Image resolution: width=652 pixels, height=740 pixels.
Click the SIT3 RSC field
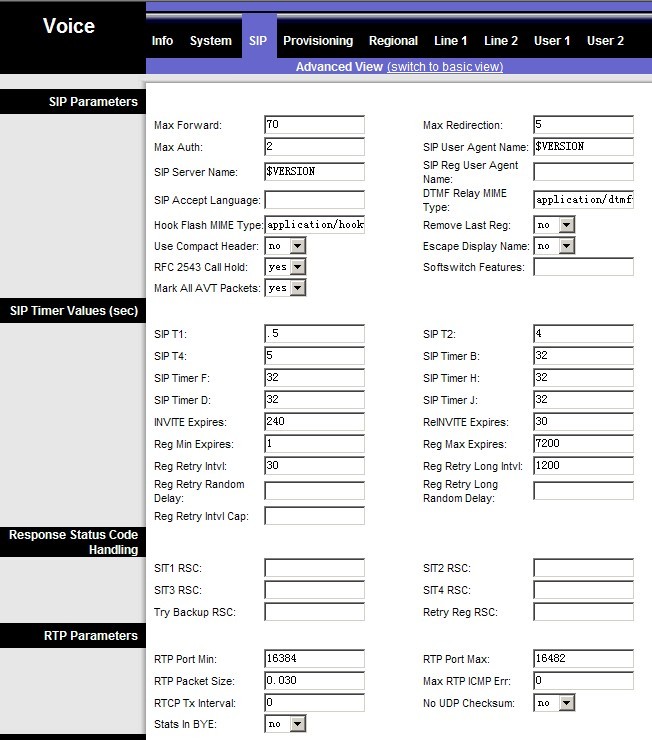point(315,590)
